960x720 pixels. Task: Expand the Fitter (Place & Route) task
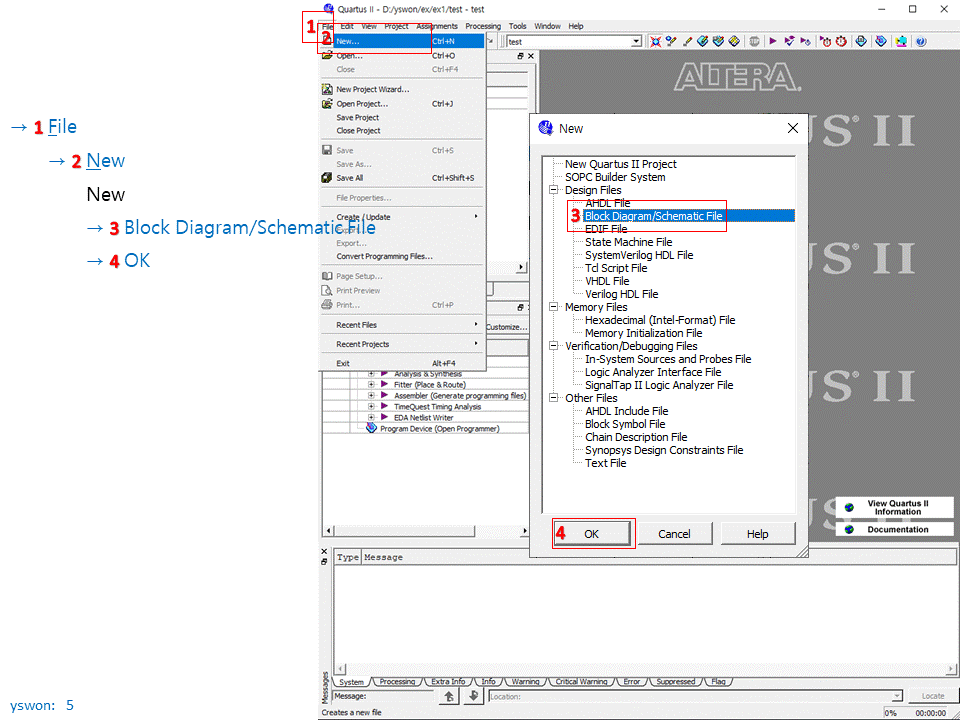click(x=371, y=384)
